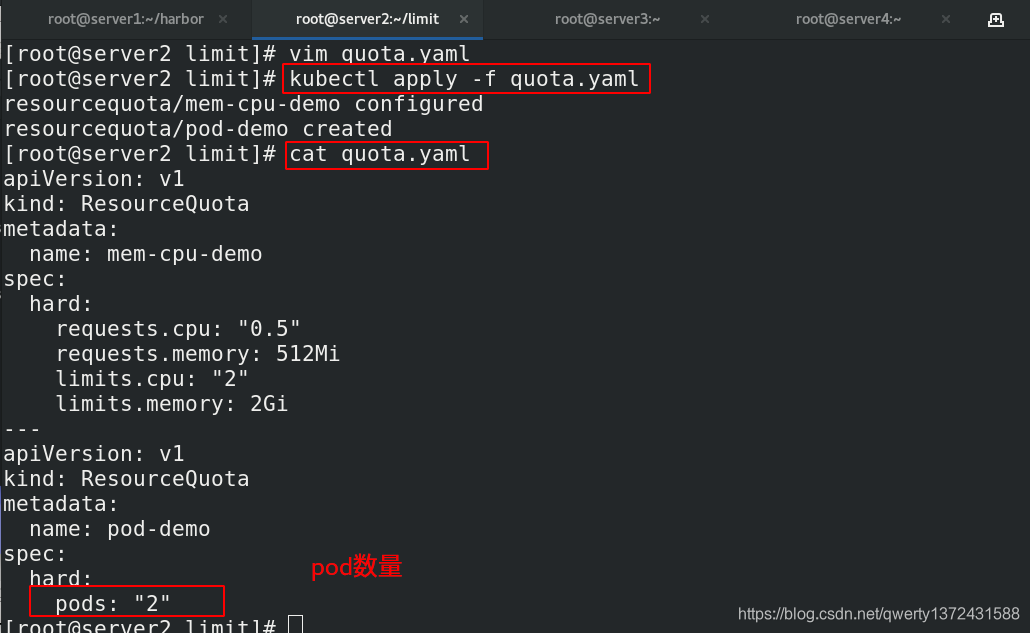Click the 'limits.memory: 2Gi' line

[171, 404]
